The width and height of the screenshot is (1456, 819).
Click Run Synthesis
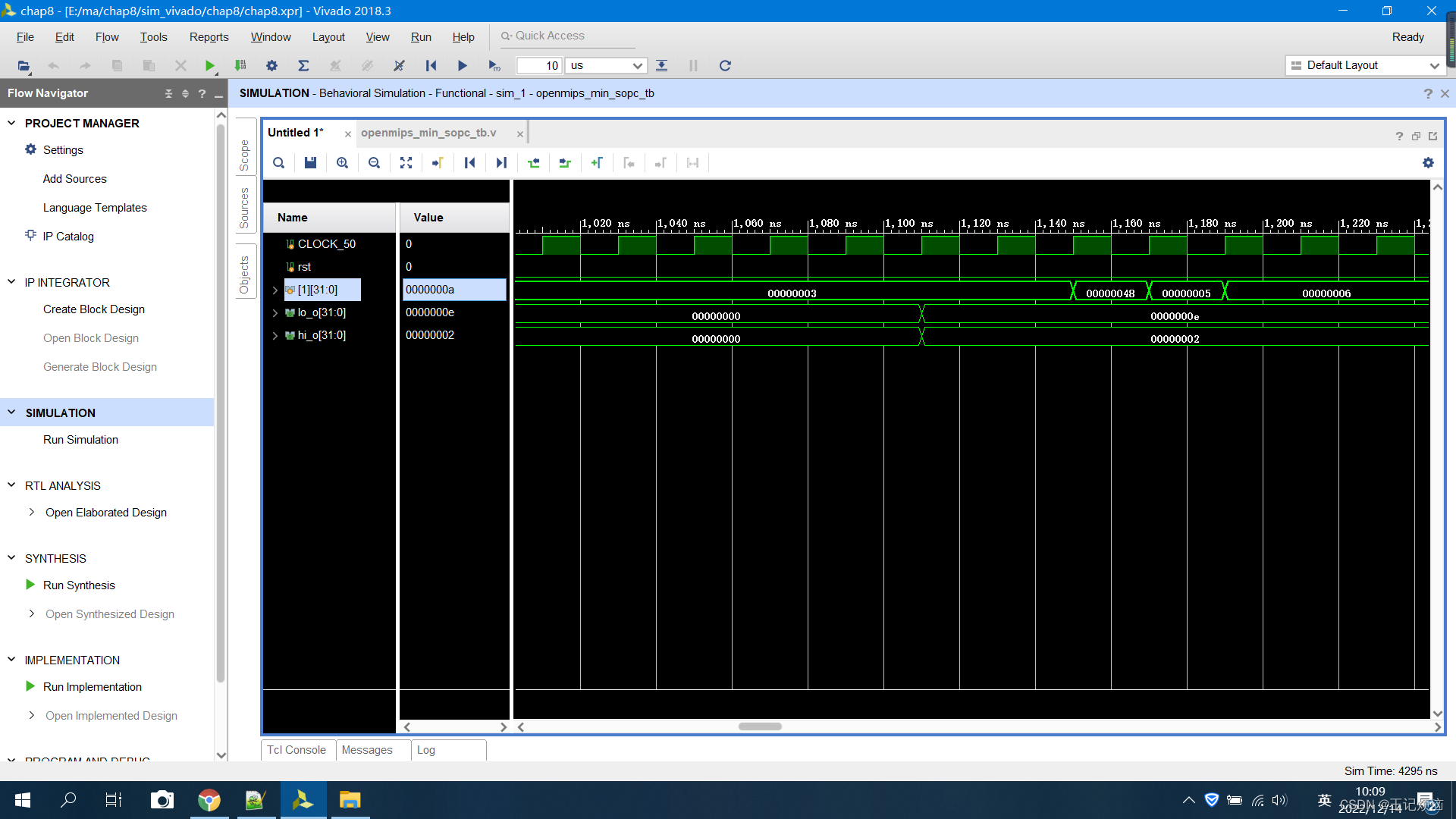79,585
